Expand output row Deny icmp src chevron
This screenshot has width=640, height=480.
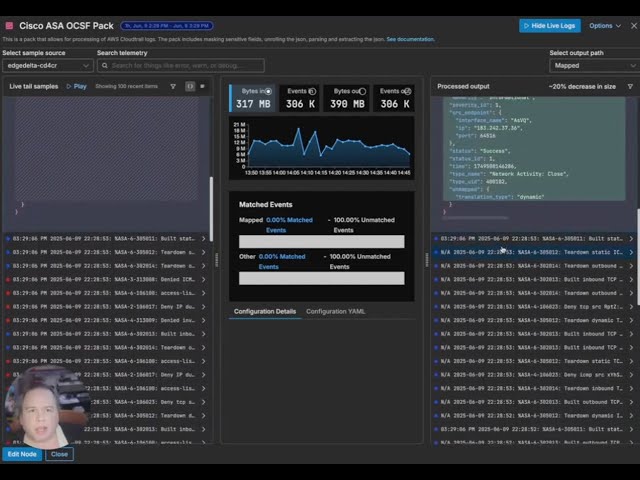click(x=631, y=375)
